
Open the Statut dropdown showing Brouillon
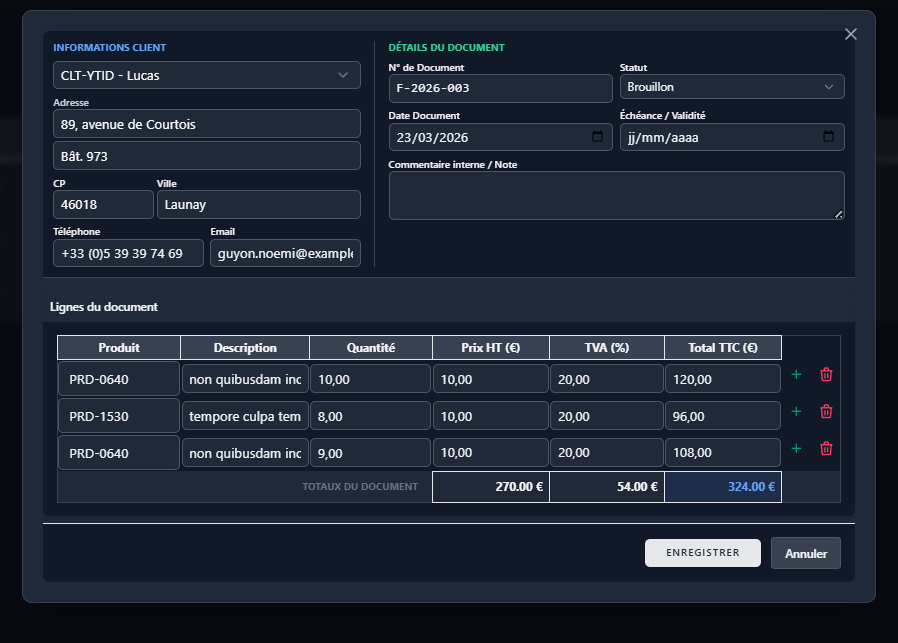coord(732,87)
